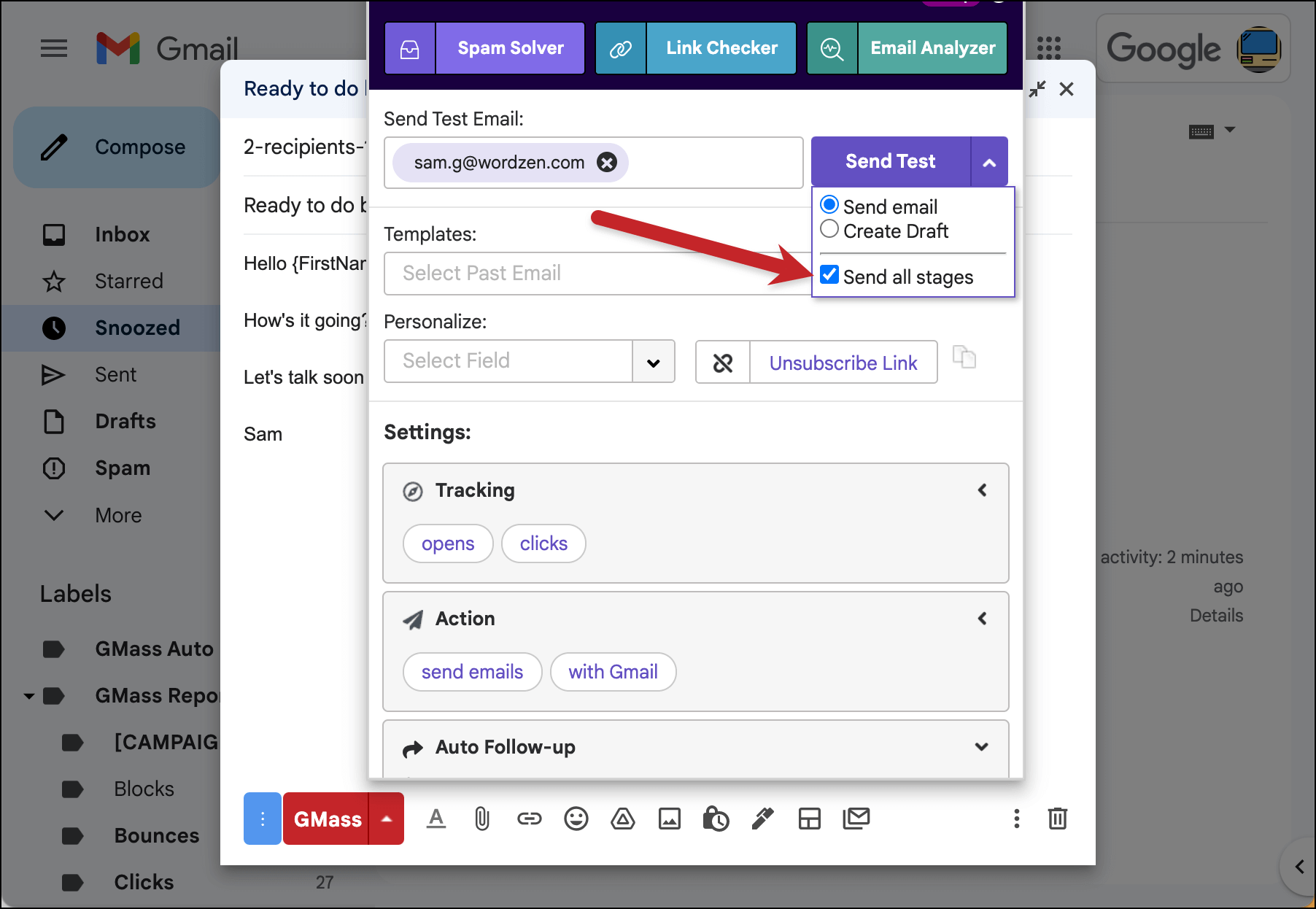
Task: Open input tools dropdown arrow
Action: pos(1230,130)
